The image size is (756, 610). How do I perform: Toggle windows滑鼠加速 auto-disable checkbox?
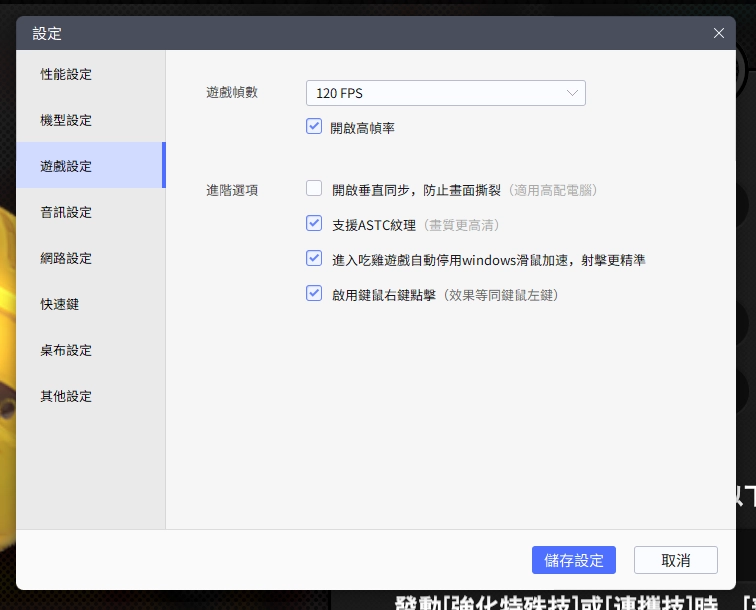(314, 258)
